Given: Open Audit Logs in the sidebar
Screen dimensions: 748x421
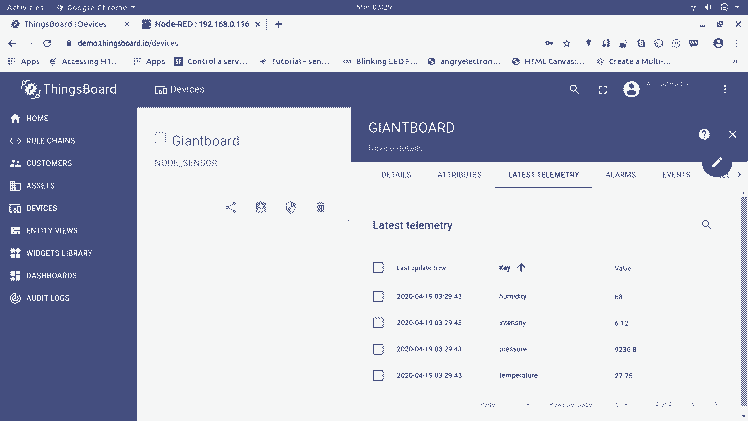Looking at the screenshot, I should click(x=40, y=298).
